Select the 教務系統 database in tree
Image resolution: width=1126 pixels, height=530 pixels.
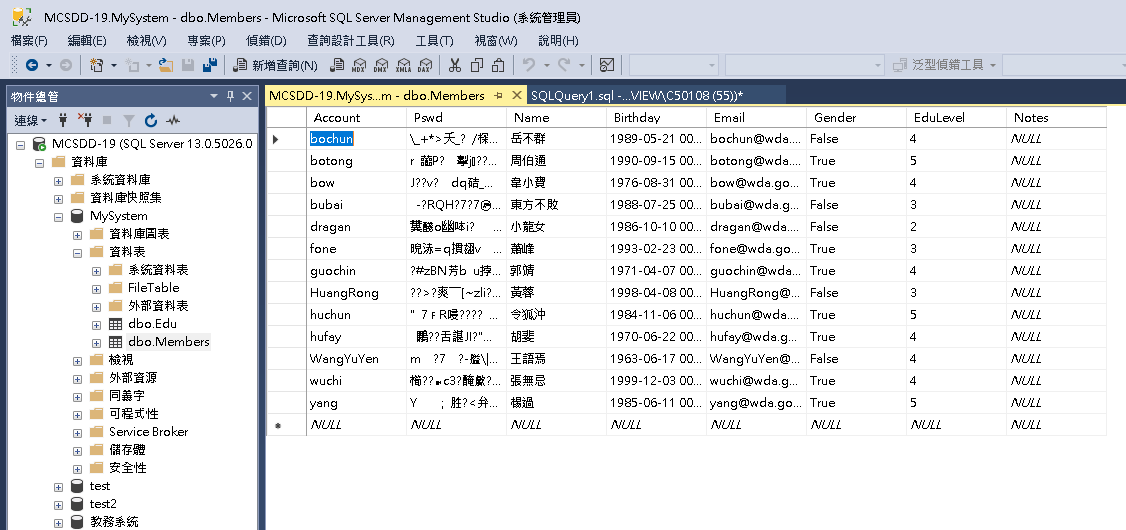(x=114, y=522)
